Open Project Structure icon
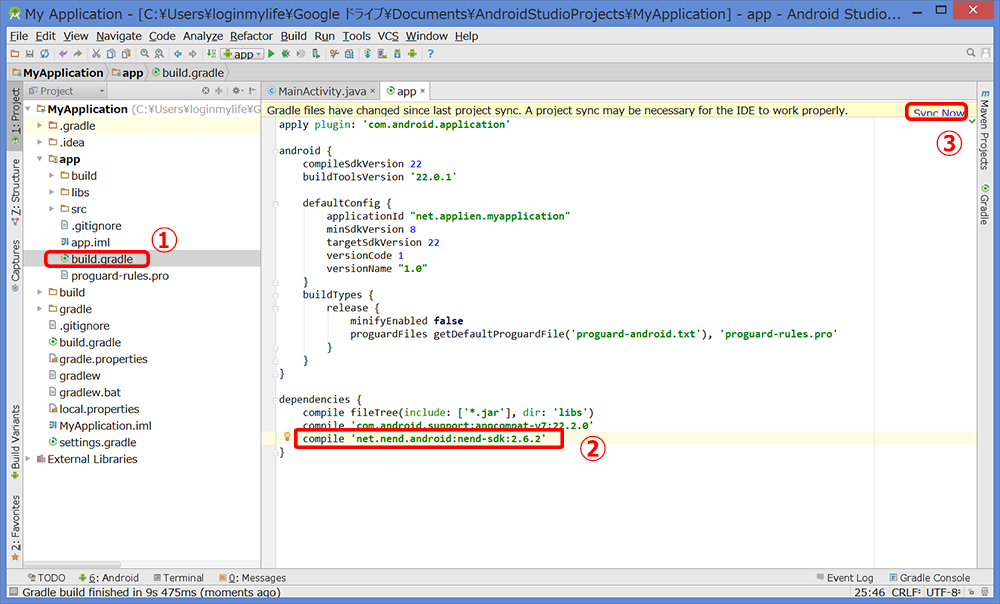The image size is (1000, 604). pyautogui.click(x=349, y=54)
